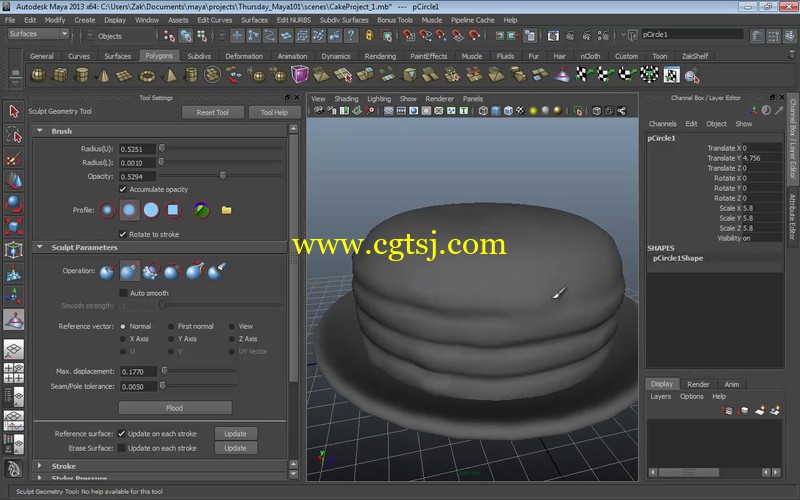The image size is (800, 500).
Task: Click the Tool Help button
Action: [x=274, y=112]
